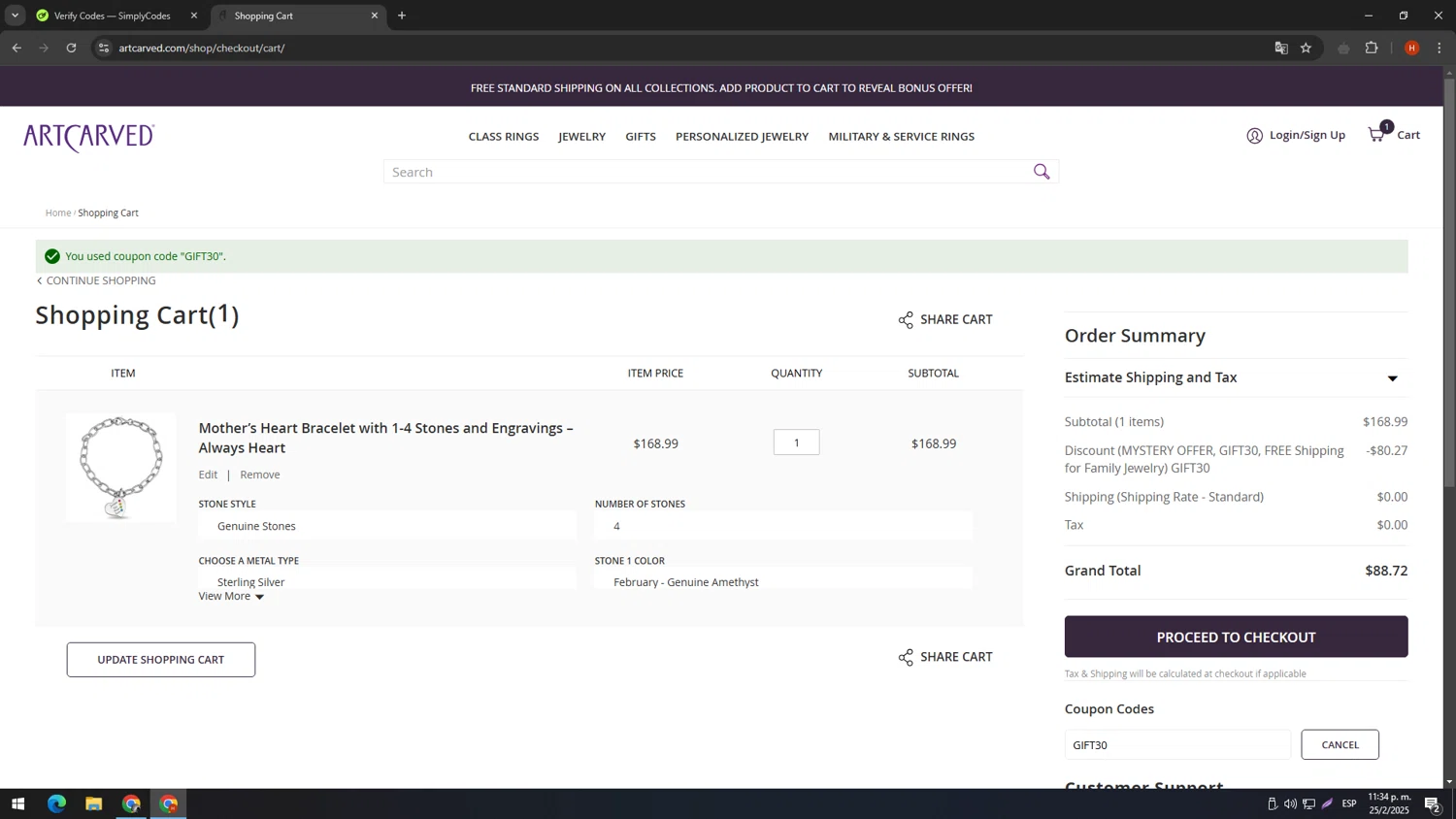Image resolution: width=1456 pixels, height=819 pixels.
Task: Click the Login/Sign Up user icon
Action: point(1255,136)
